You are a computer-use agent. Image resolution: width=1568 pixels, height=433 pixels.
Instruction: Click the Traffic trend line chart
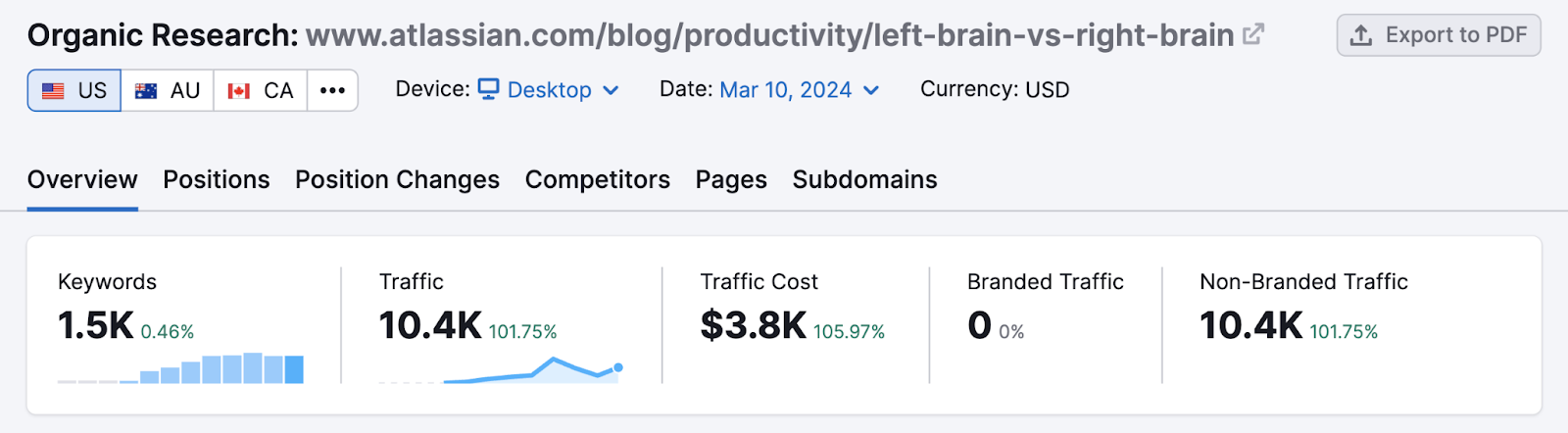click(500, 370)
